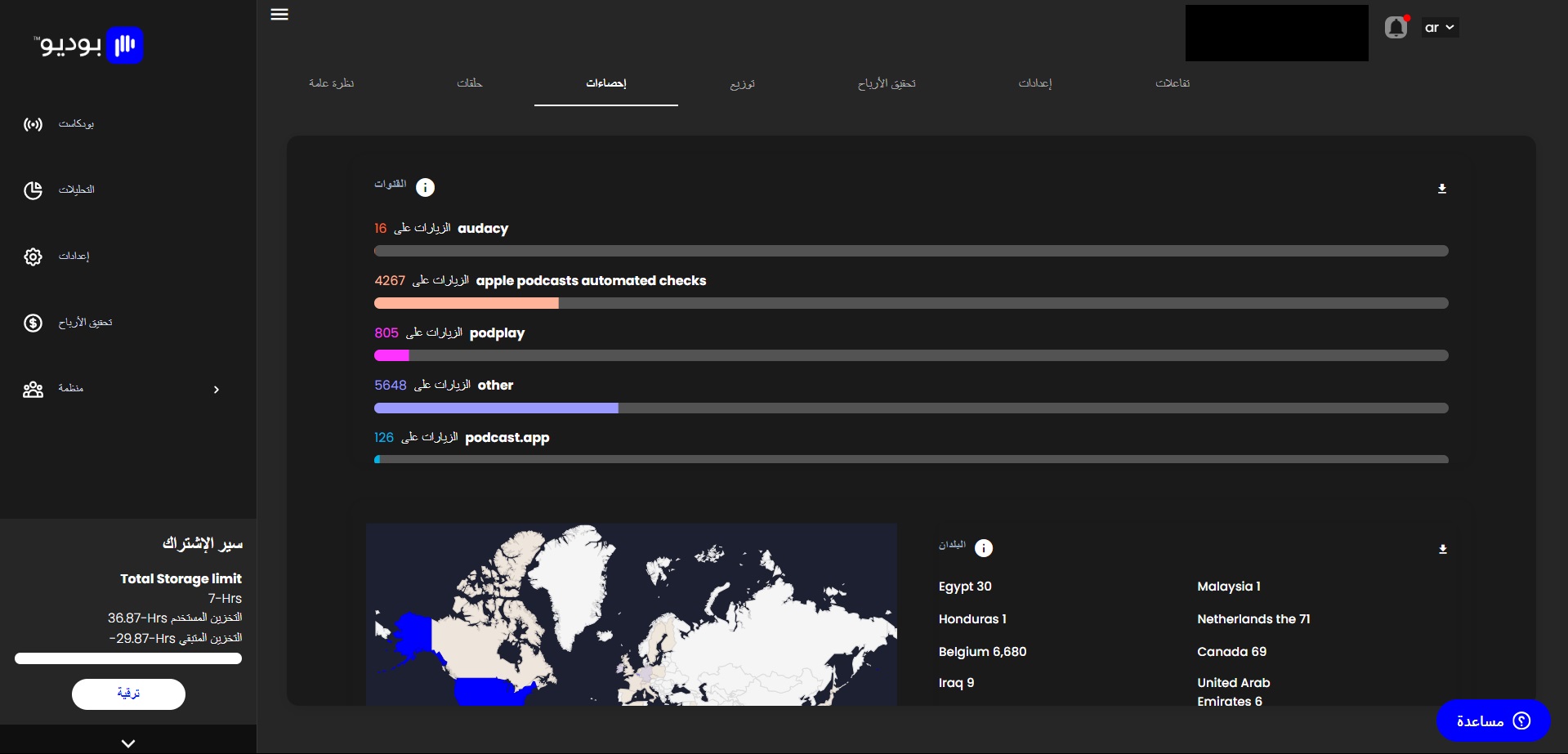The height and width of the screenshot is (754, 1568).
Task: Expand the organization menu chevron
Action: tap(217, 390)
